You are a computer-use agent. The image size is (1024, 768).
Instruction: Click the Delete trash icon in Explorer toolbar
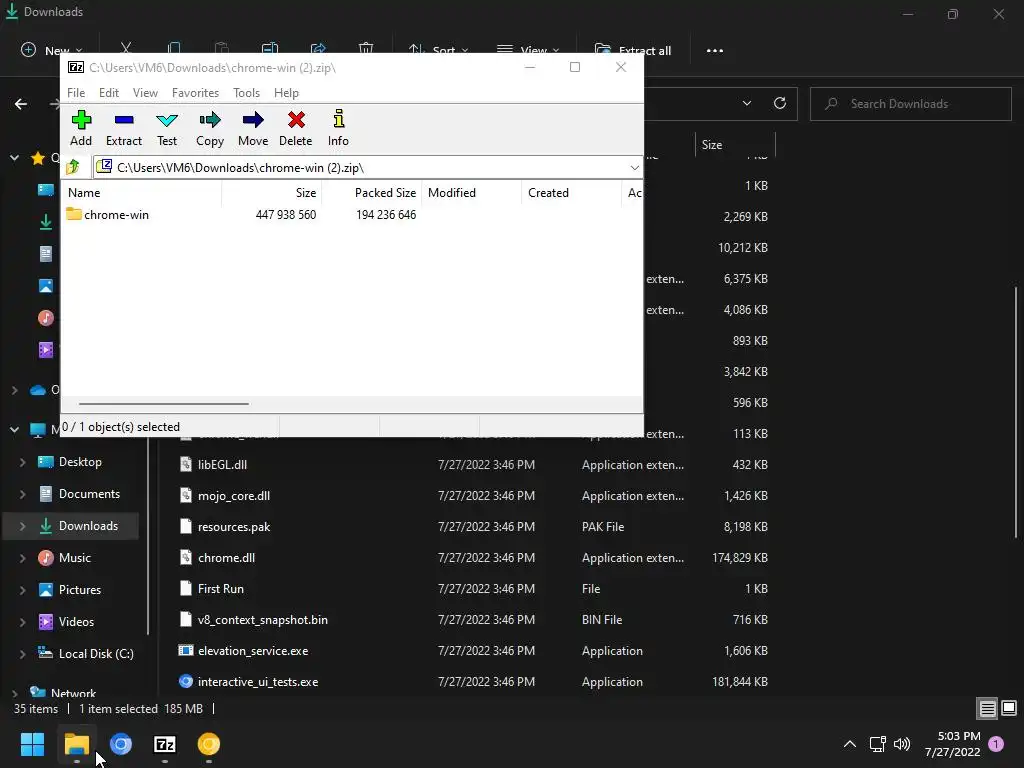[x=366, y=48]
